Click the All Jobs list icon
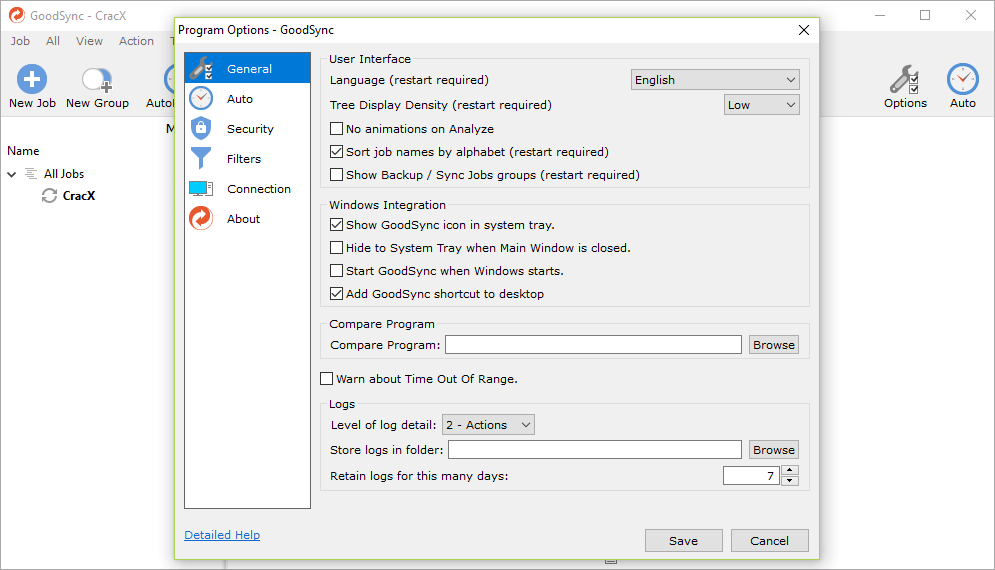 pos(30,173)
